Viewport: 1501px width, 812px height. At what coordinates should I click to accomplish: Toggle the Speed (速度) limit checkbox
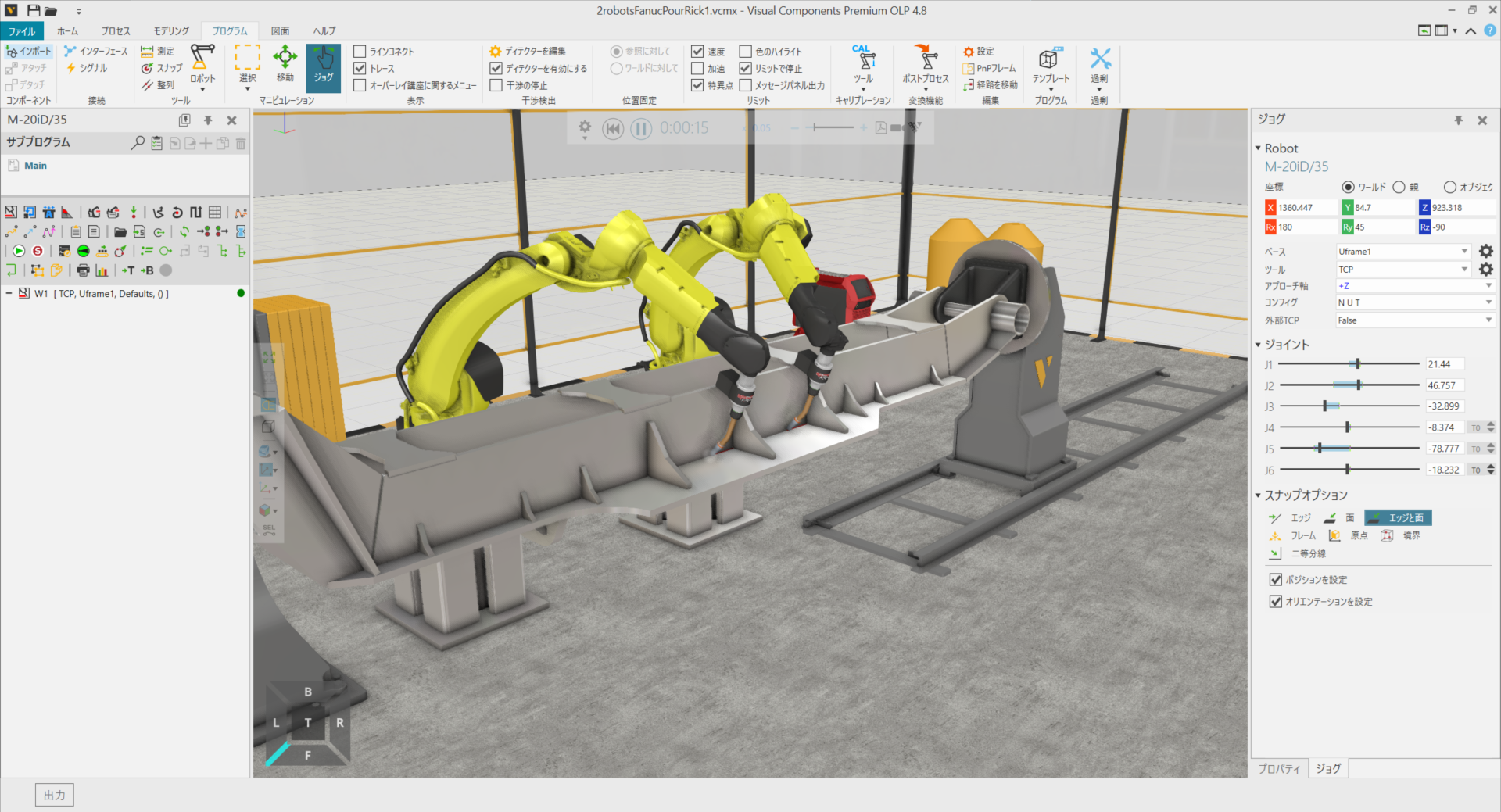(697, 52)
